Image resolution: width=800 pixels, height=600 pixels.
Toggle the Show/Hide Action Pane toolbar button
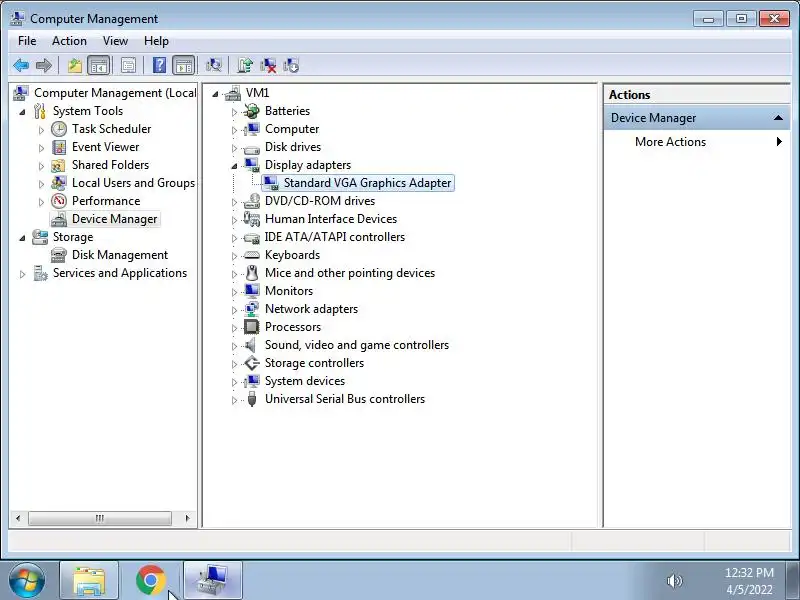(x=184, y=65)
